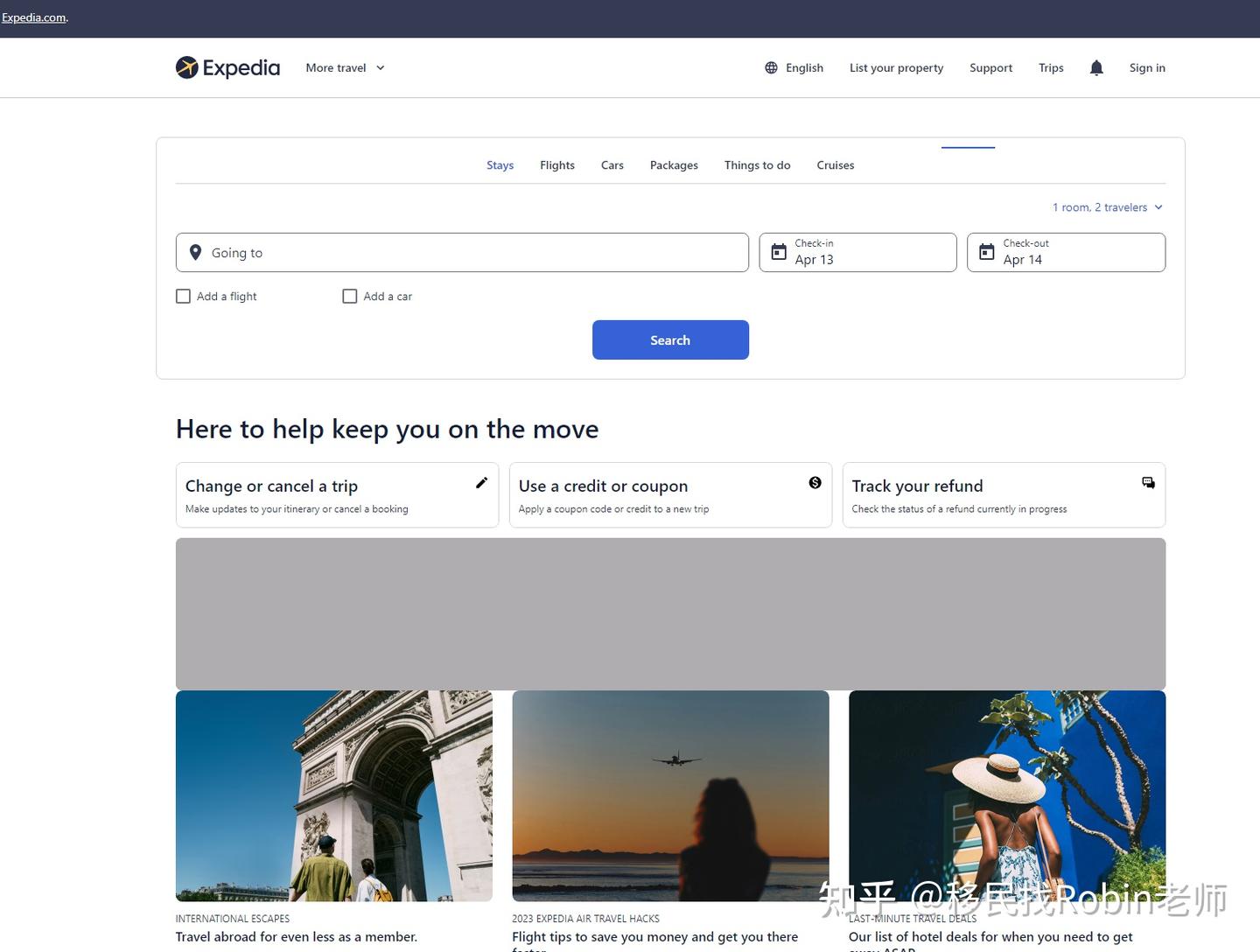Screen dimensions: 1260x952
Task: Enable the Add a car checkbox
Action: pyautogui.click(x=350, y=297)
